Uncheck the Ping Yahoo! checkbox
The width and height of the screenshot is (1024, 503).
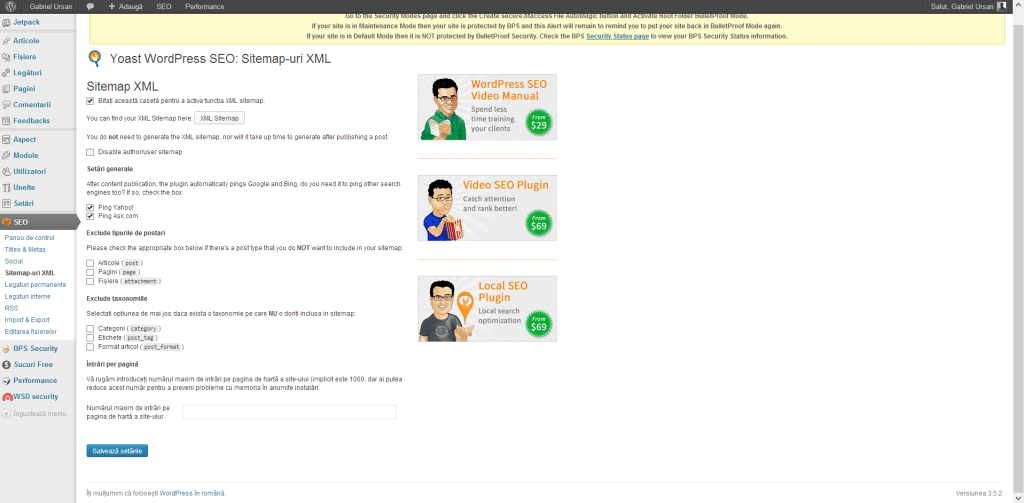(x=90, y=207)
